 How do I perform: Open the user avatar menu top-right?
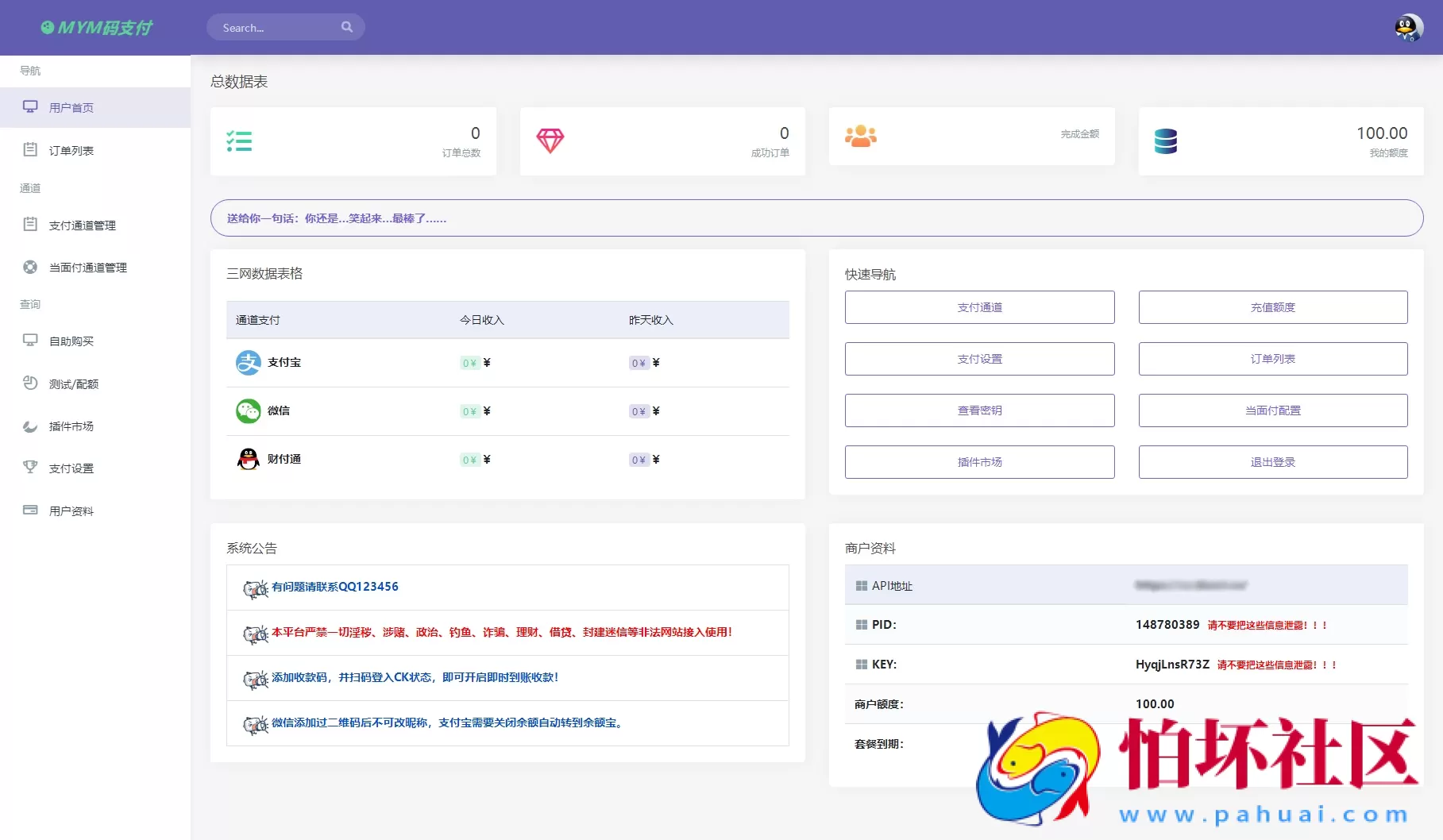click(1408, 27)
